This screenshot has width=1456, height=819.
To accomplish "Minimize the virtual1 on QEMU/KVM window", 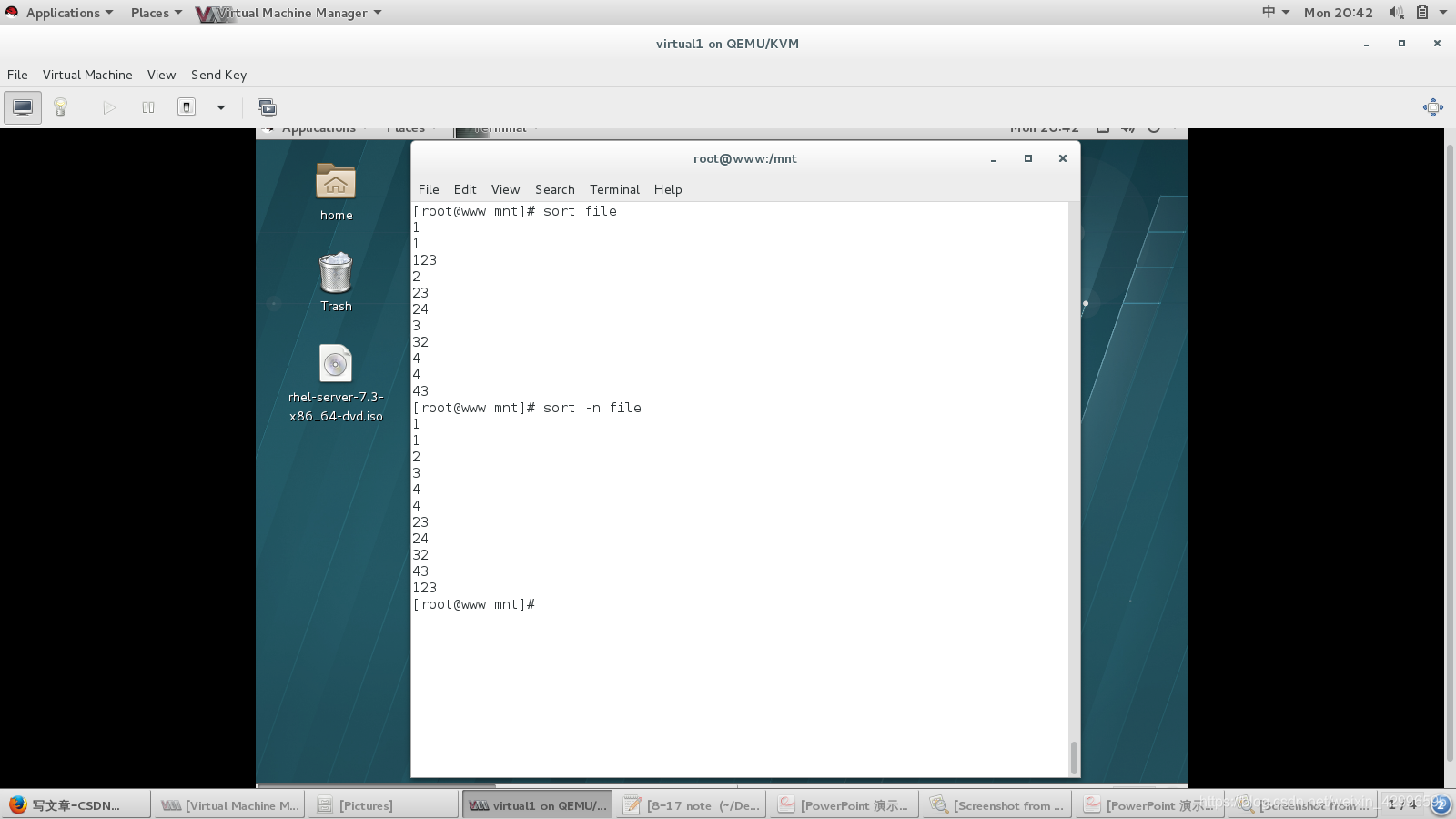I will tap(1366, 44).
